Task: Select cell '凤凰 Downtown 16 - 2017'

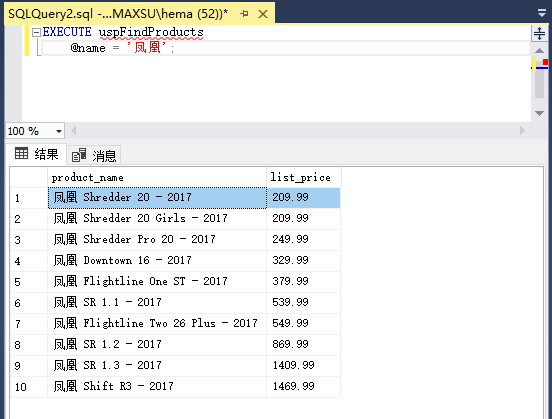Action: (157, 261)
